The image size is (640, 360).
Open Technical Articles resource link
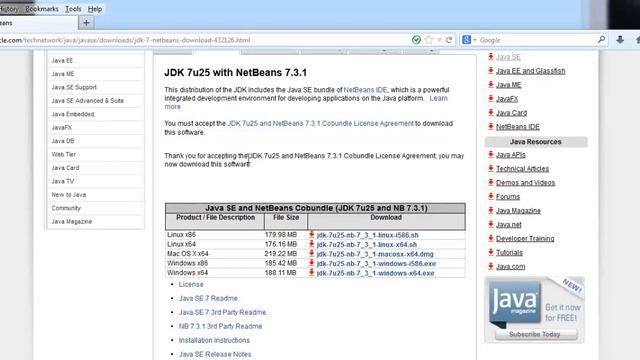coord(522,169)
